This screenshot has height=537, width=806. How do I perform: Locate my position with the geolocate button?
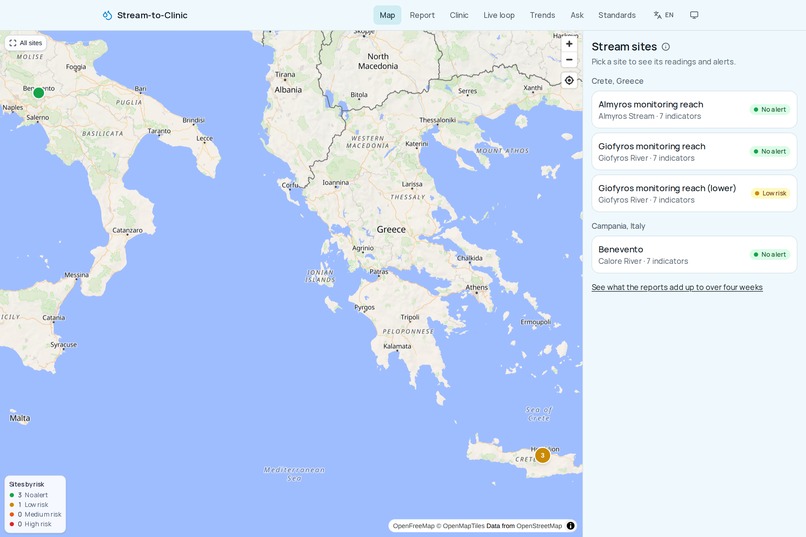[x=569, y=80]
